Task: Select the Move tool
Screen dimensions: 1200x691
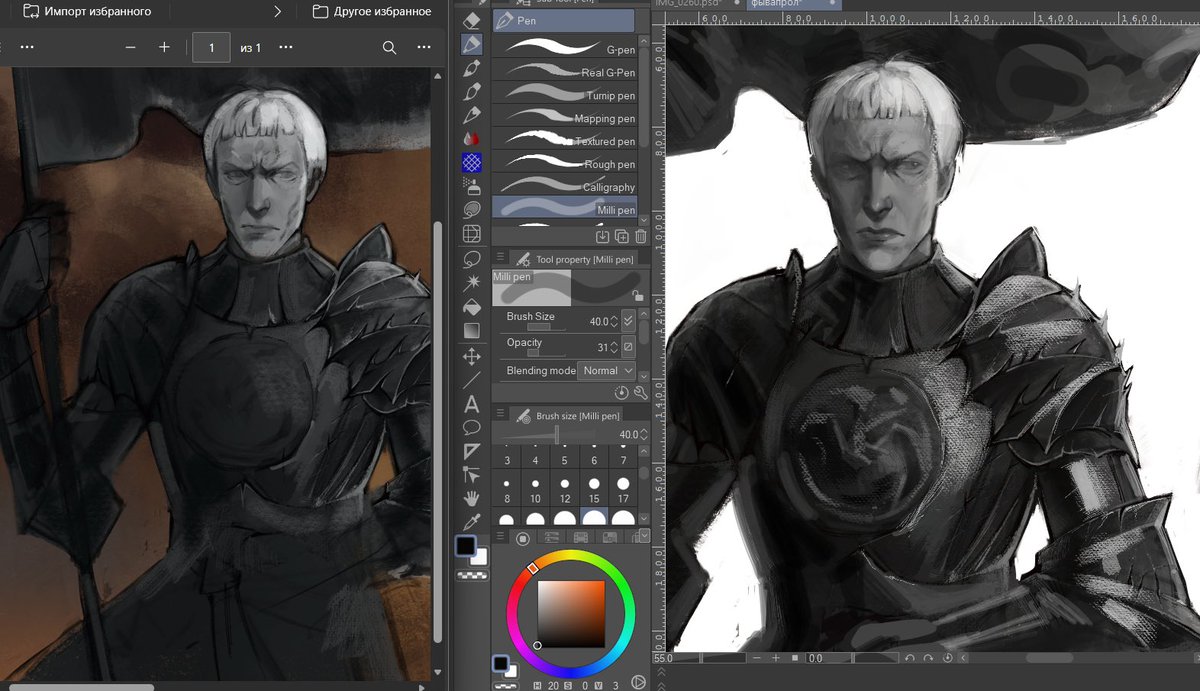Action: (472, 357)
